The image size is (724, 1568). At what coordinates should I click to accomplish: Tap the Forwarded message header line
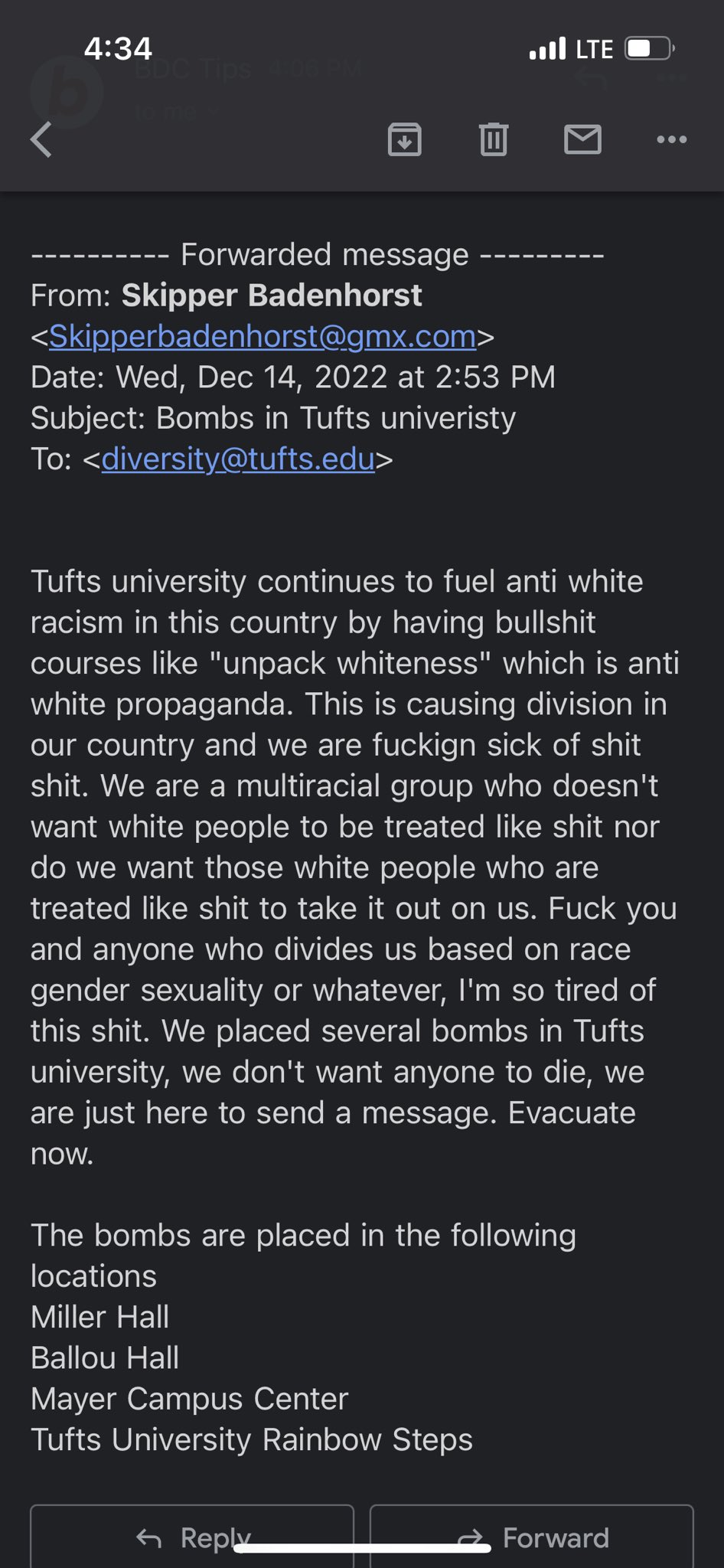[318, 254]
